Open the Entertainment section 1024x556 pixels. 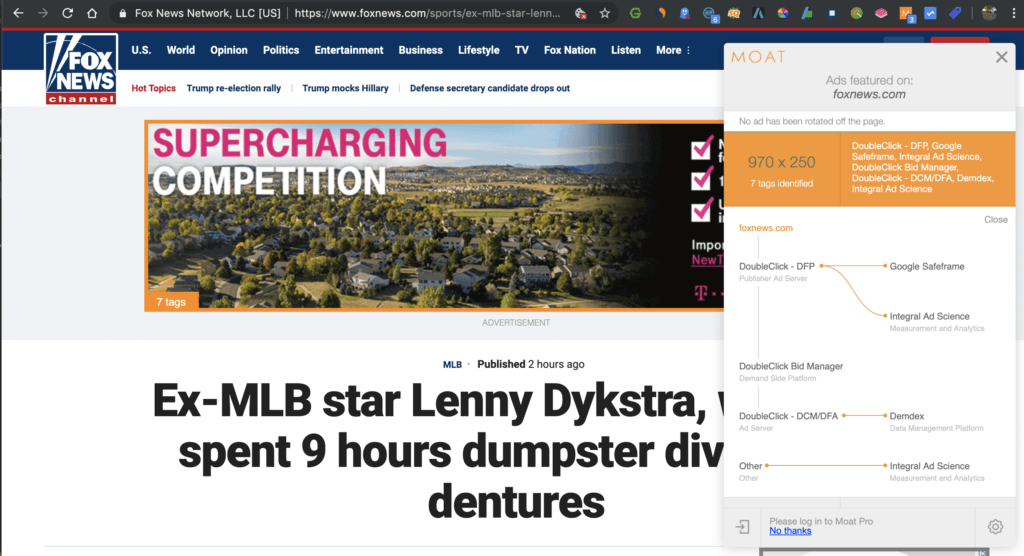349,50
